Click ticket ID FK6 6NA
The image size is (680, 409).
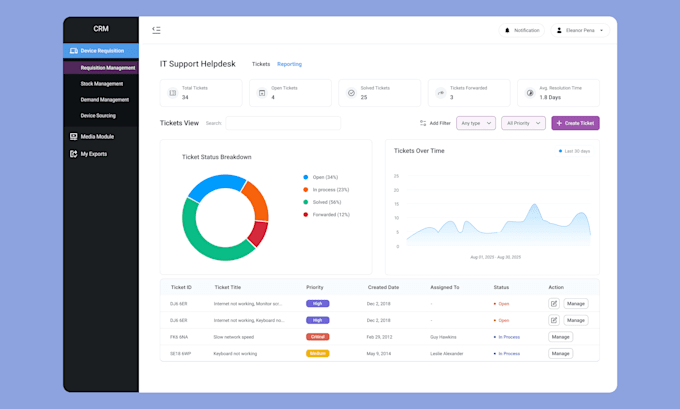(x=179, y=337)
